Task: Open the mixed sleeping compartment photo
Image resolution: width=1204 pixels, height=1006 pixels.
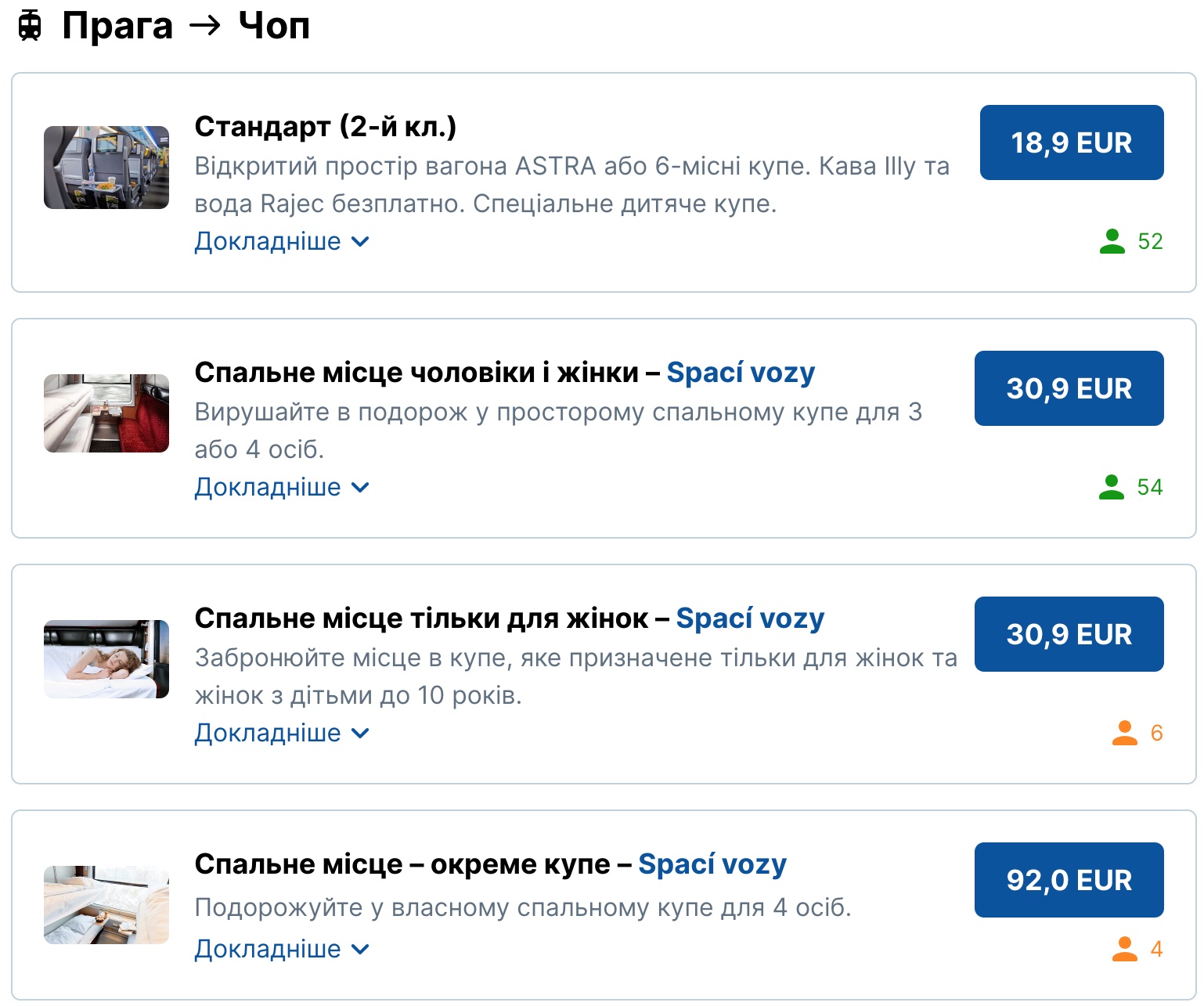Action: pos(106,413)
